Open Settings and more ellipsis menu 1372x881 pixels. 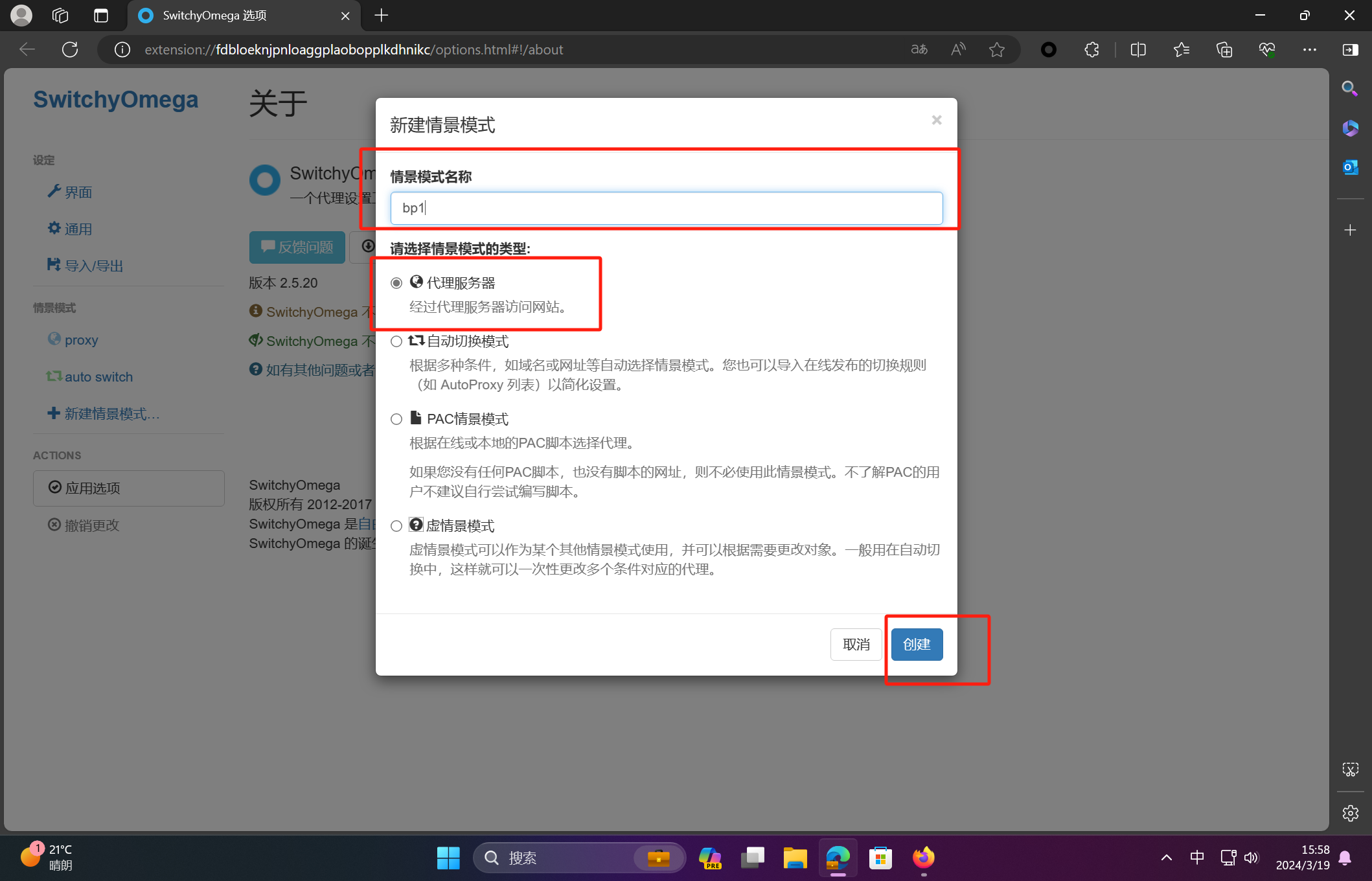1310,49
